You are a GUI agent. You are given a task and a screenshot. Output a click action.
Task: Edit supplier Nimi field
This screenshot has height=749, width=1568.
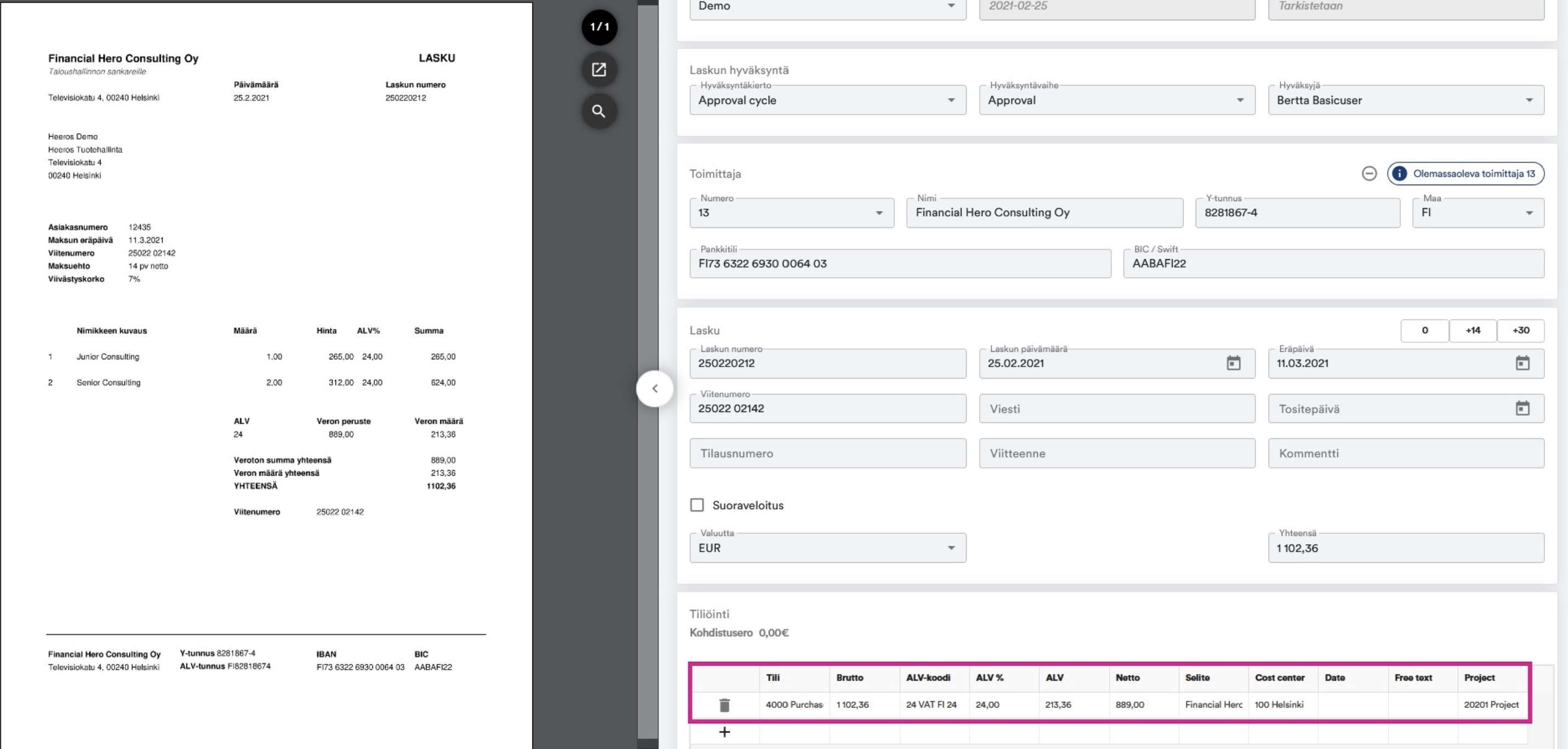[1044, 213]
